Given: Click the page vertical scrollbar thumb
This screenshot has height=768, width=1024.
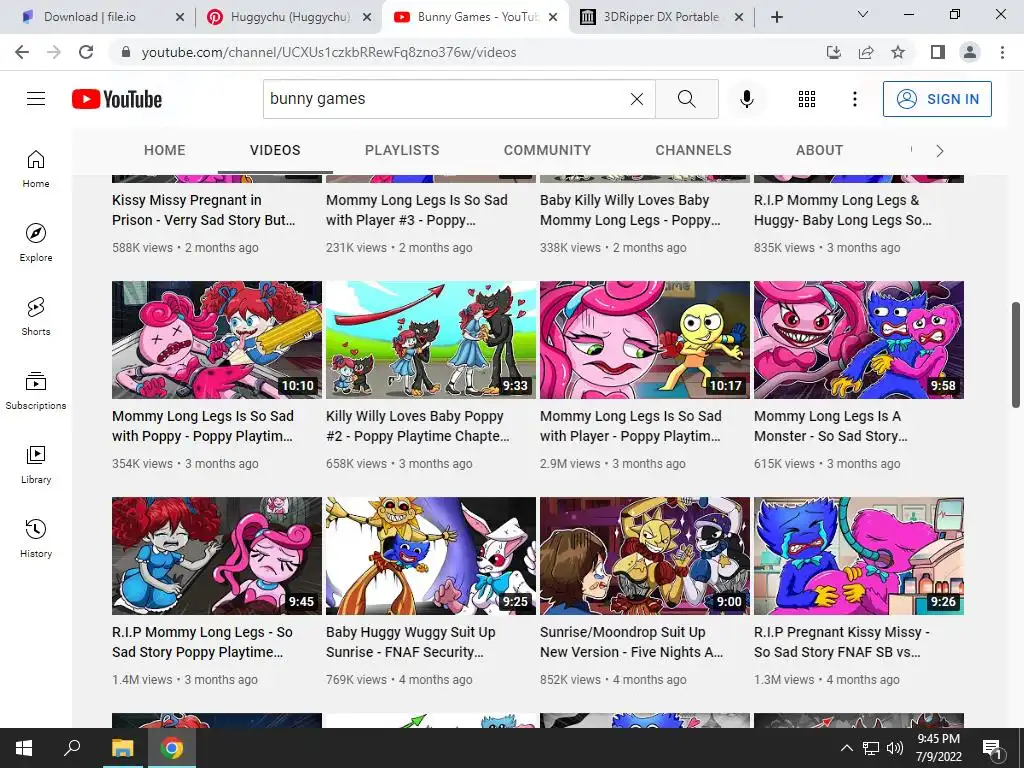Looking at the screenshot, I should point(1016,355).
